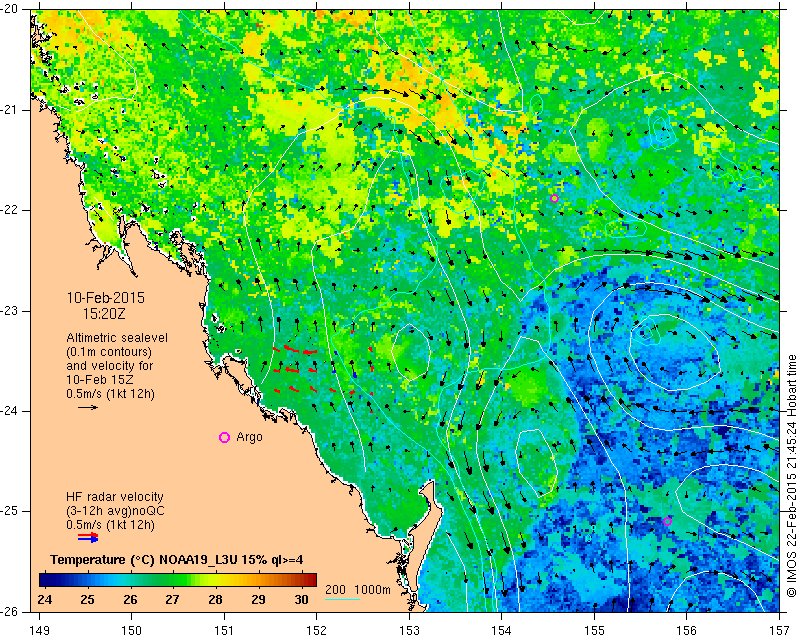
Task: Click the '15:20Z' time text
Action: [104, 314]
